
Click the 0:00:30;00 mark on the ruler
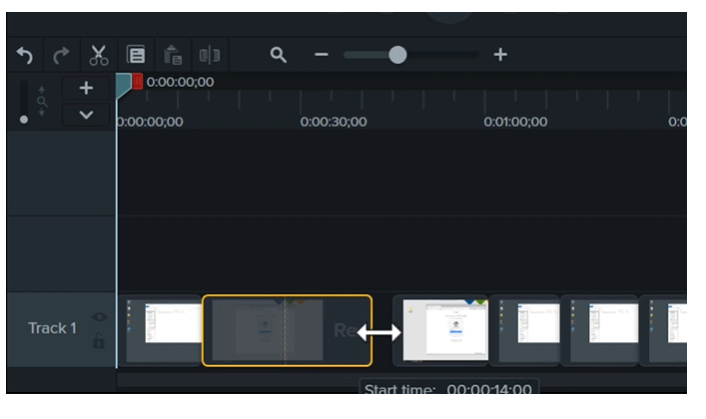(333, 122)
